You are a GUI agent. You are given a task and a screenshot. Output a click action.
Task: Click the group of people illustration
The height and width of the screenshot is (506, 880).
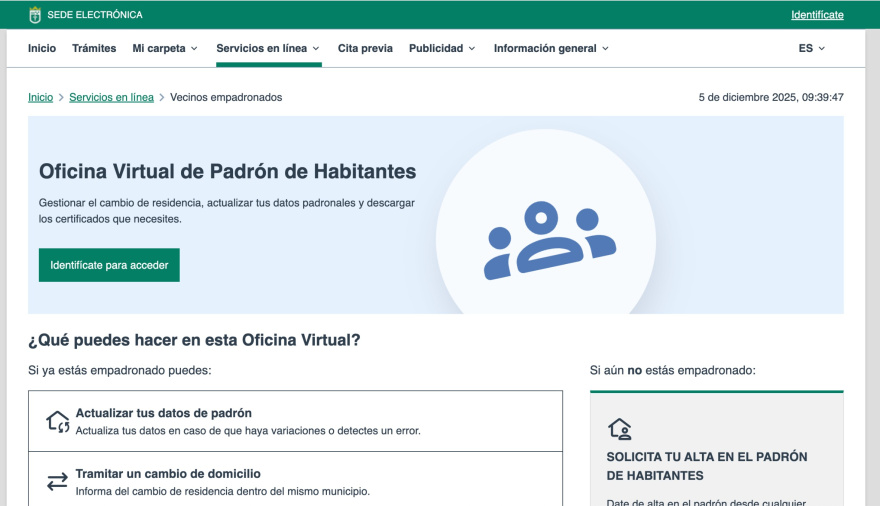coord(549,240)
